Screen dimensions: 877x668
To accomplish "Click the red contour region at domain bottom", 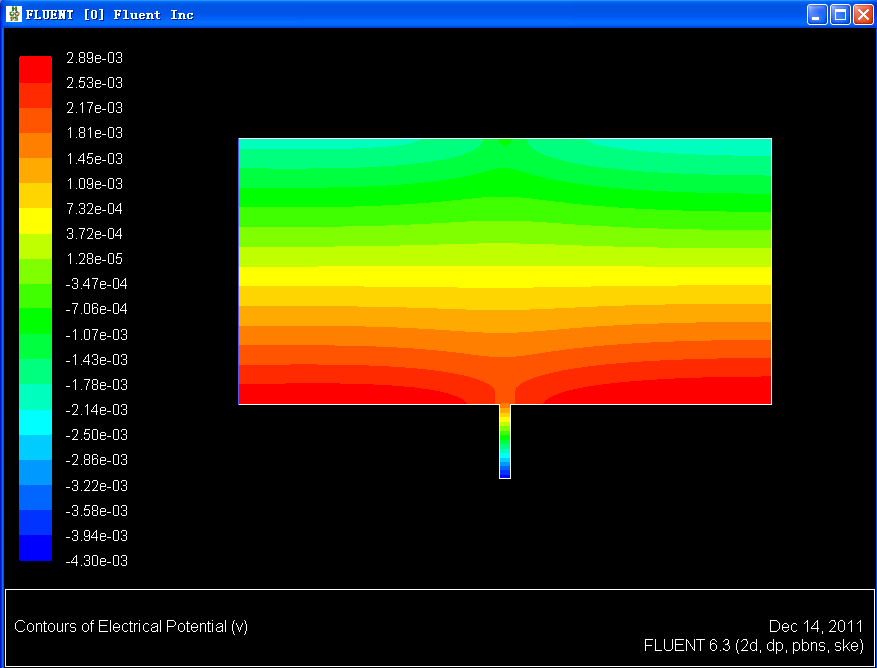I will [x=330, y=394].
